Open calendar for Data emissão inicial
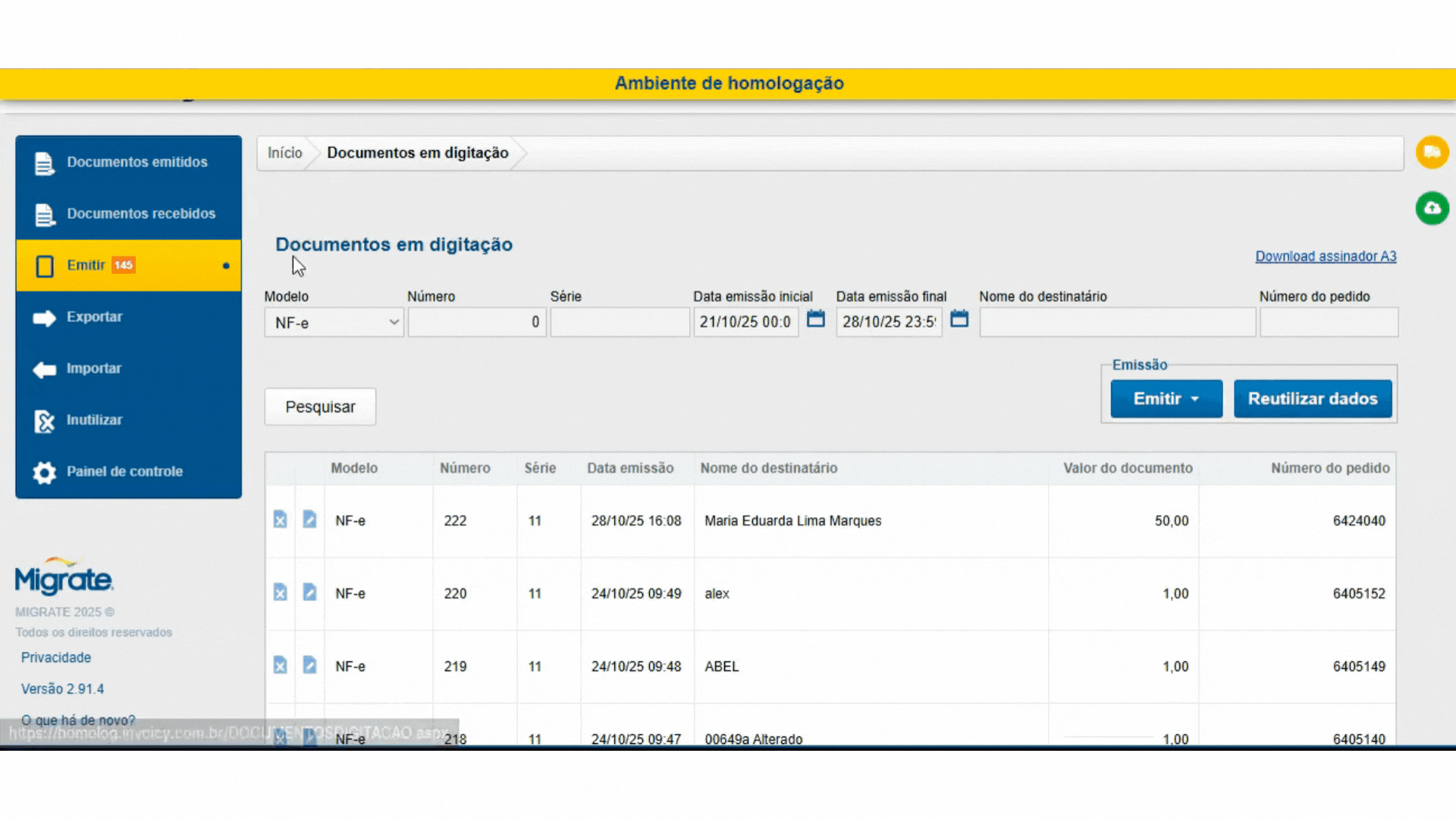The image size is (1456, 819). (x=815, y=319)
